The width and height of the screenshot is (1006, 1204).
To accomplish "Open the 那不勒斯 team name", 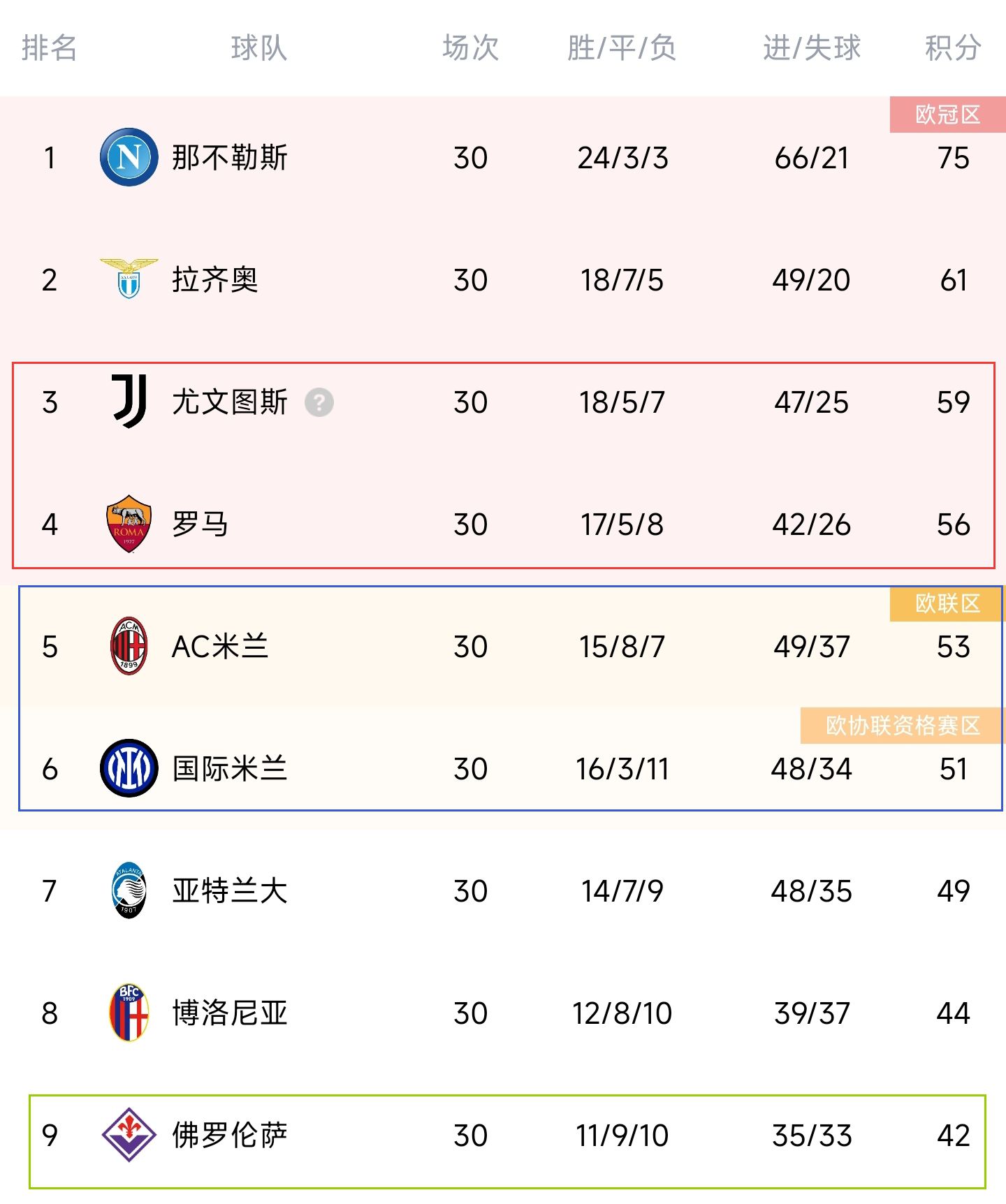I will pyautogui.click(x=230, y=157).
